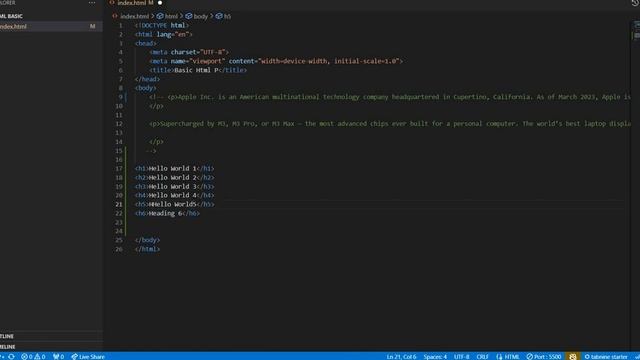Click html element in breadcrumb
Viewport: 640px width, 360px height.
point(171,16)
